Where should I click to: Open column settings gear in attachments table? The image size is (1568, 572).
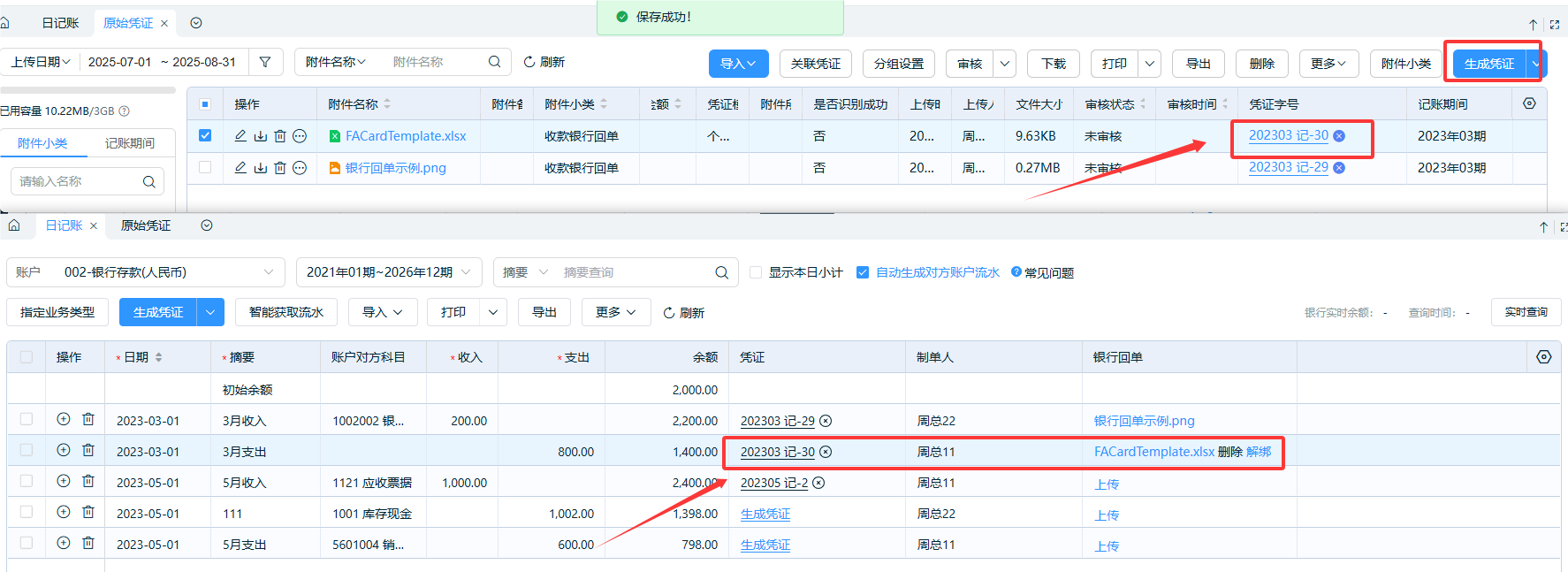(1529, 104)
